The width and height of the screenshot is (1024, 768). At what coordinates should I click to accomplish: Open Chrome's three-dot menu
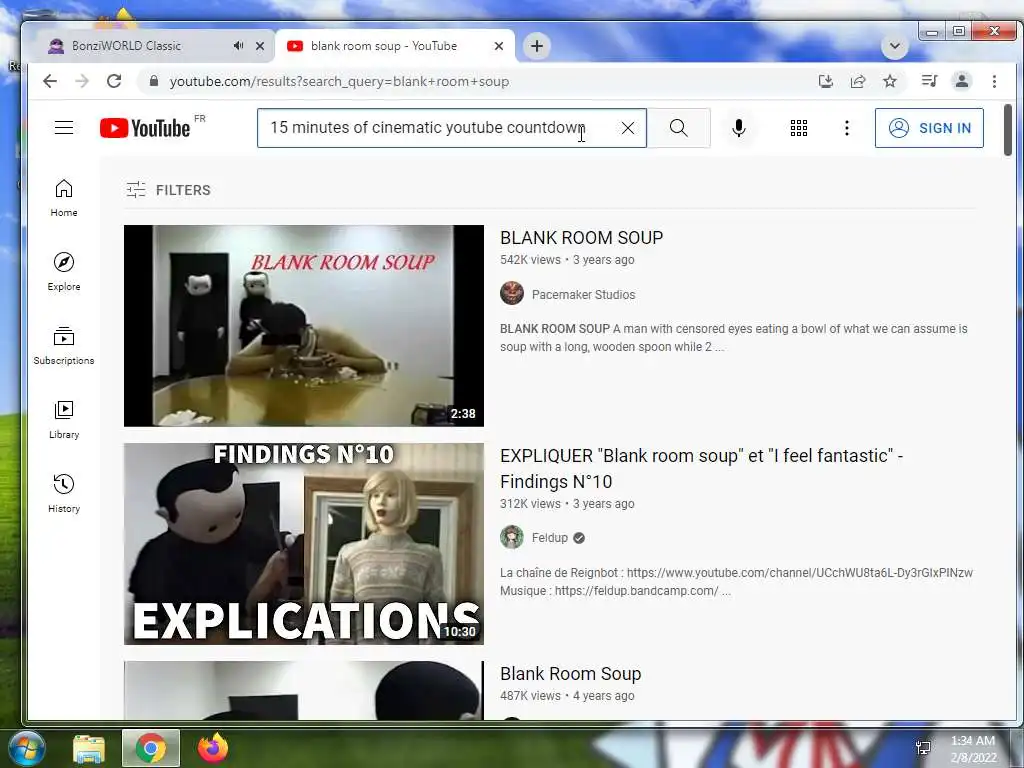(x=994, y=81)
